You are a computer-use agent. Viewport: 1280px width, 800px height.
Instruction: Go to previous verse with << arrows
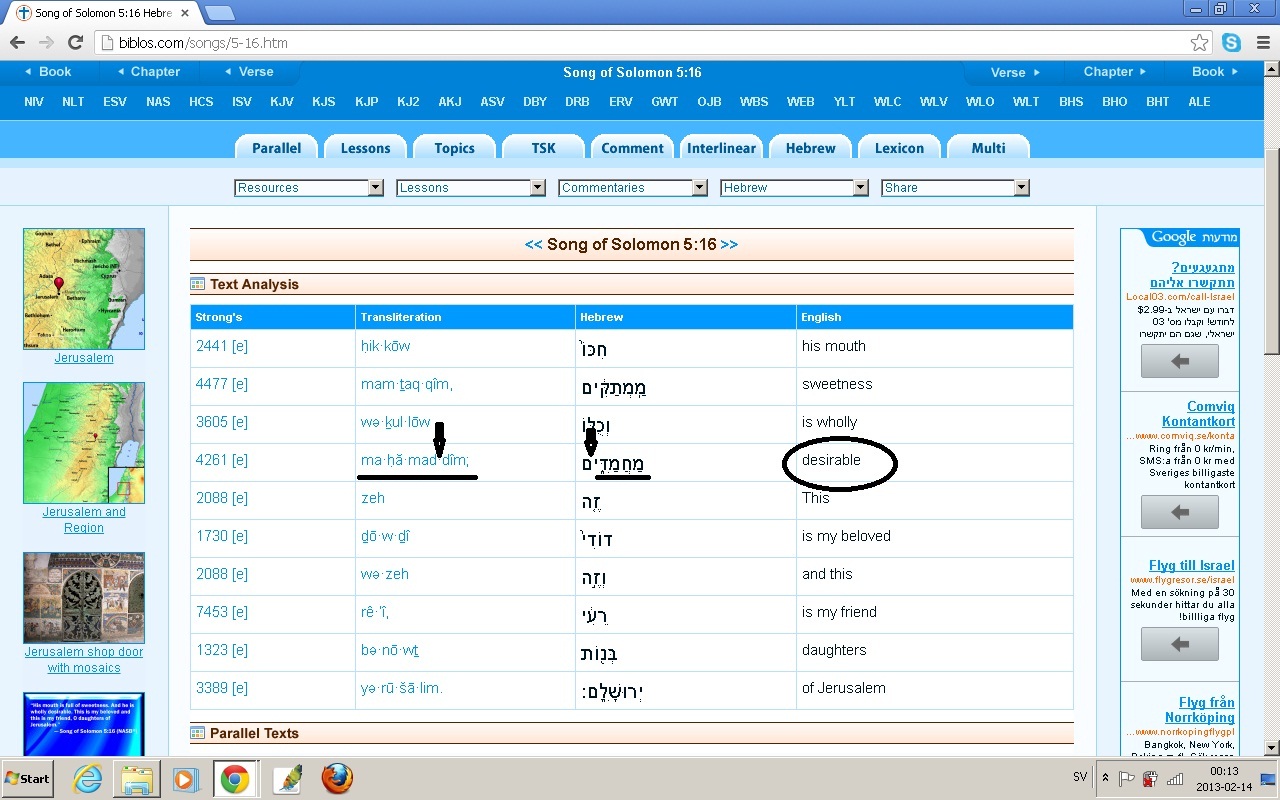[x=534, y=244]
